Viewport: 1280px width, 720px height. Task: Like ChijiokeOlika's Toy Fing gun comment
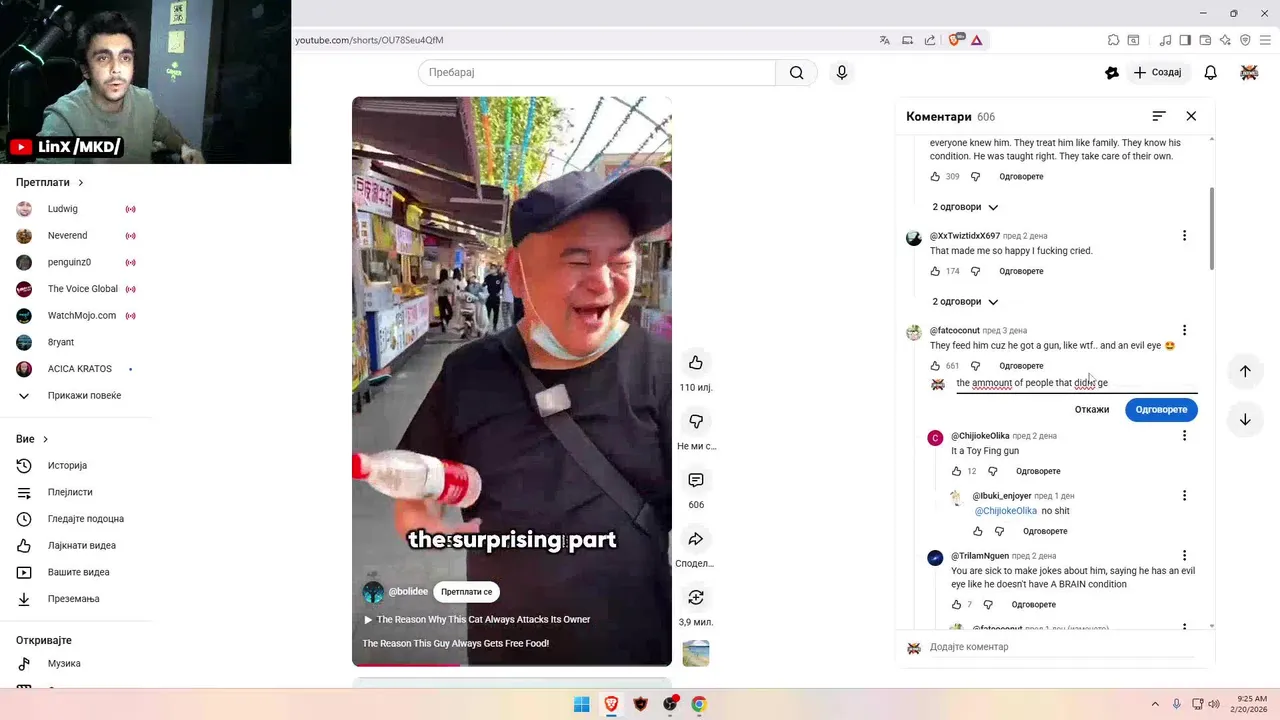pos(956,471)
